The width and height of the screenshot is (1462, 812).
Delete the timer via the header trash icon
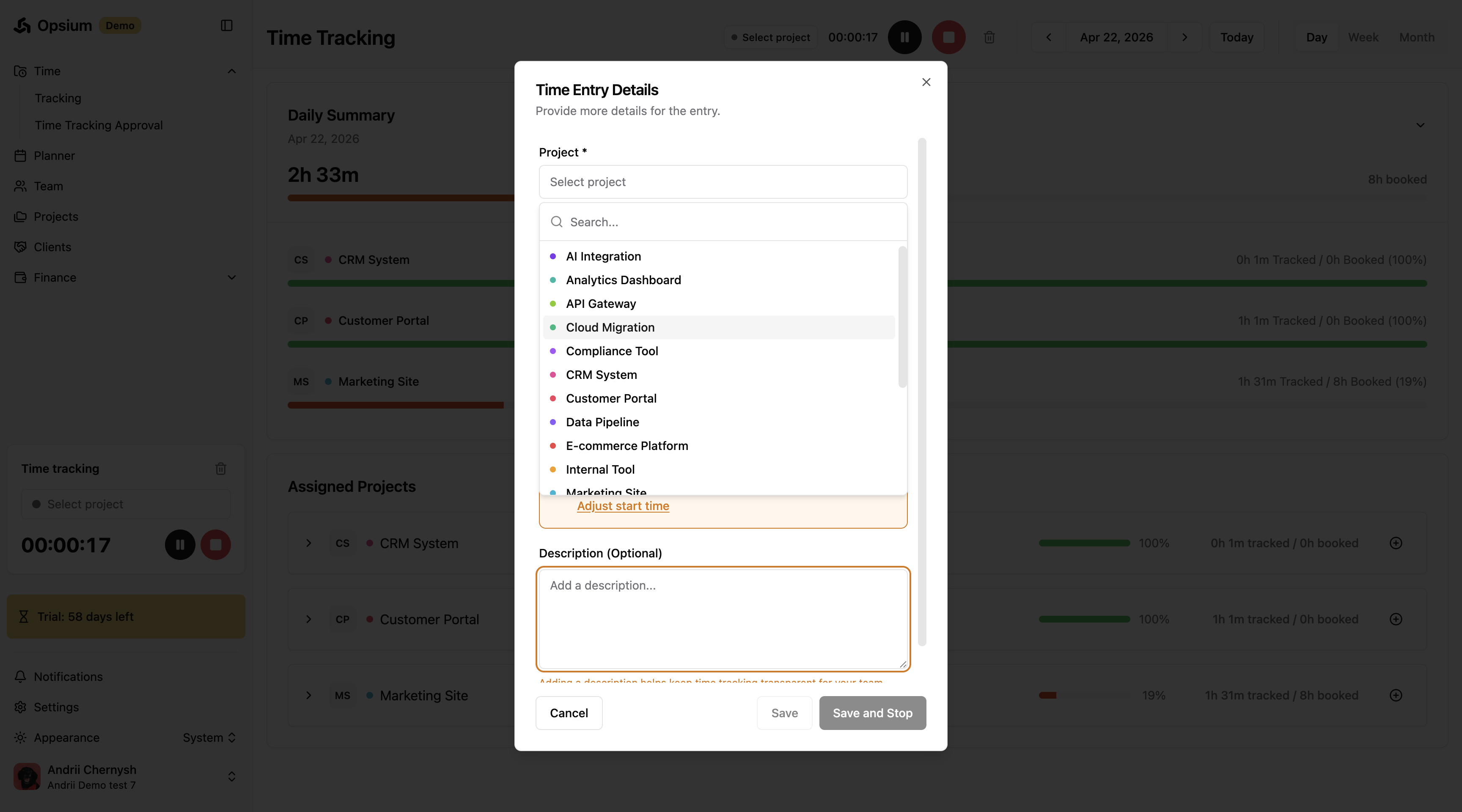[989, 38]
